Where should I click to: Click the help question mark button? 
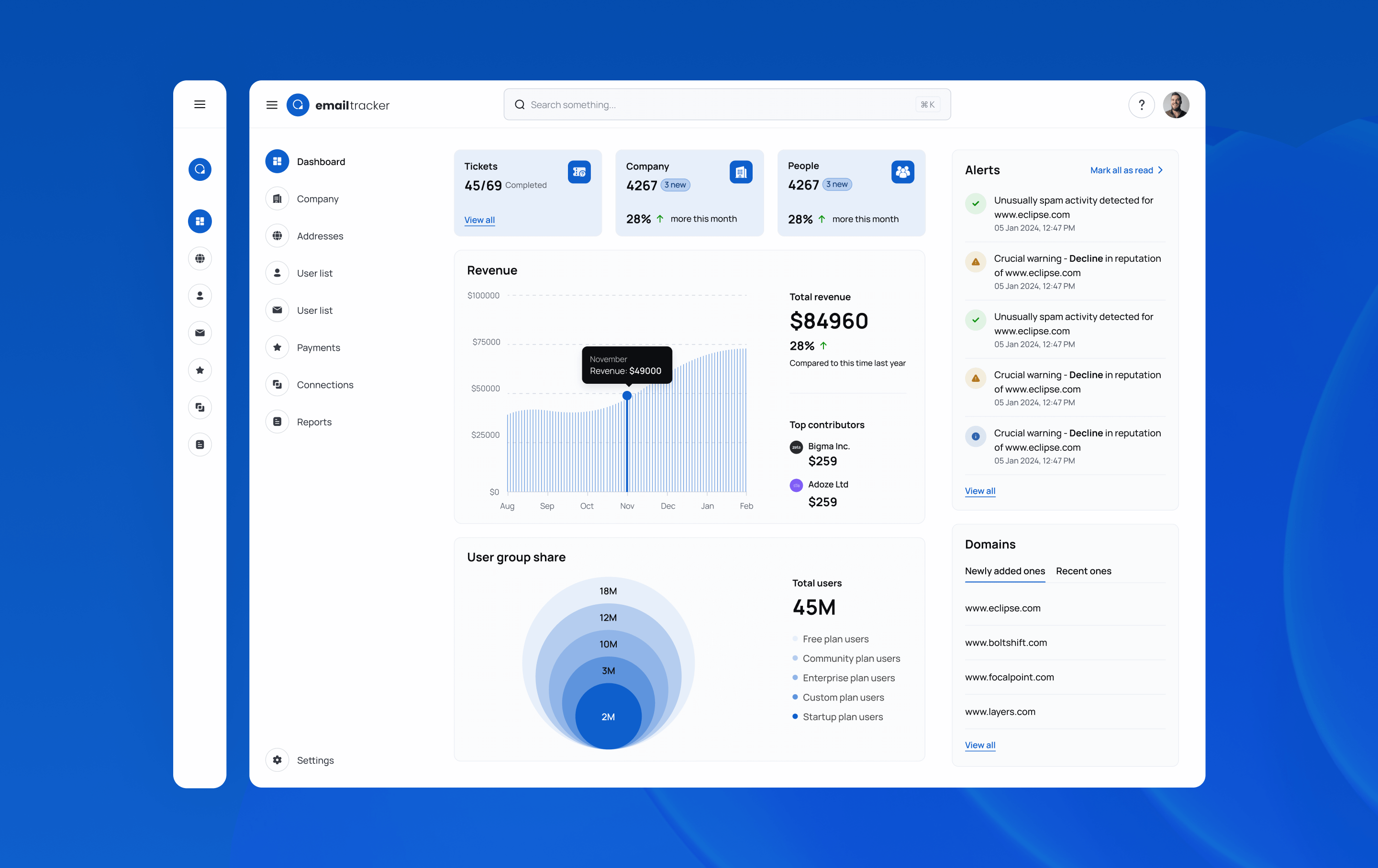click(x=1142, y=104)
